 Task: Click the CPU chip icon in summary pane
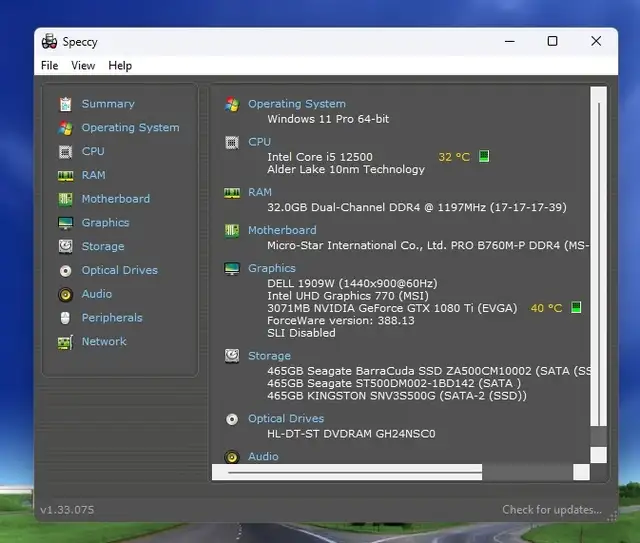[x=232, y=142]
